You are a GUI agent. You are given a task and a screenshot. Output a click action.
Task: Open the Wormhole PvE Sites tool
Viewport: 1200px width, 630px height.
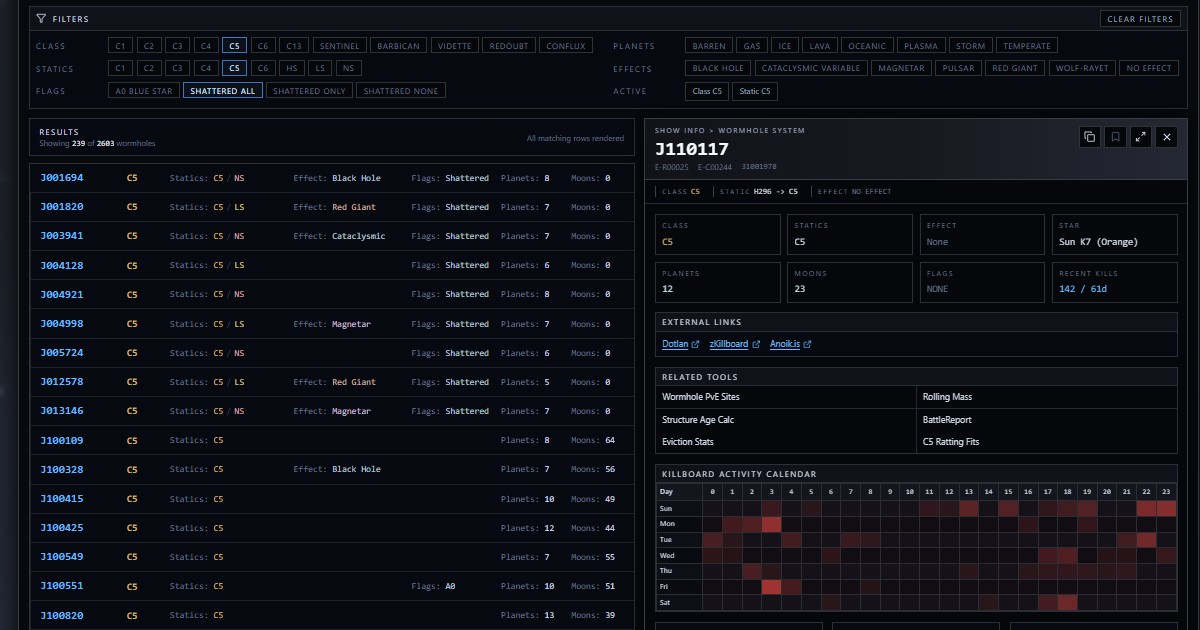coord(786,397)
